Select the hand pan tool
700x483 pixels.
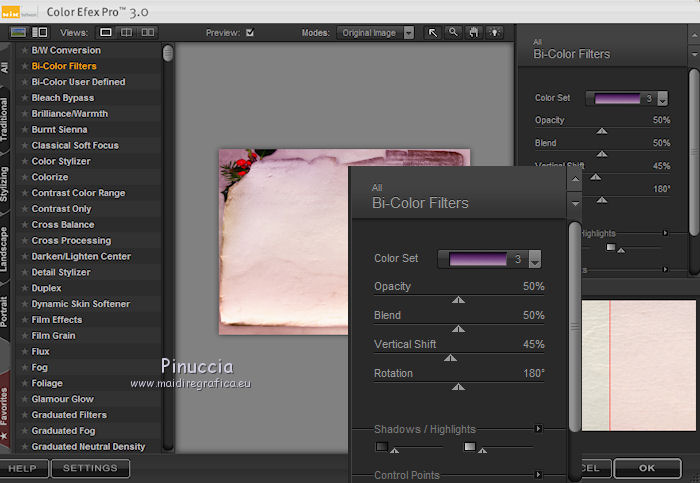tap(472, 32)
